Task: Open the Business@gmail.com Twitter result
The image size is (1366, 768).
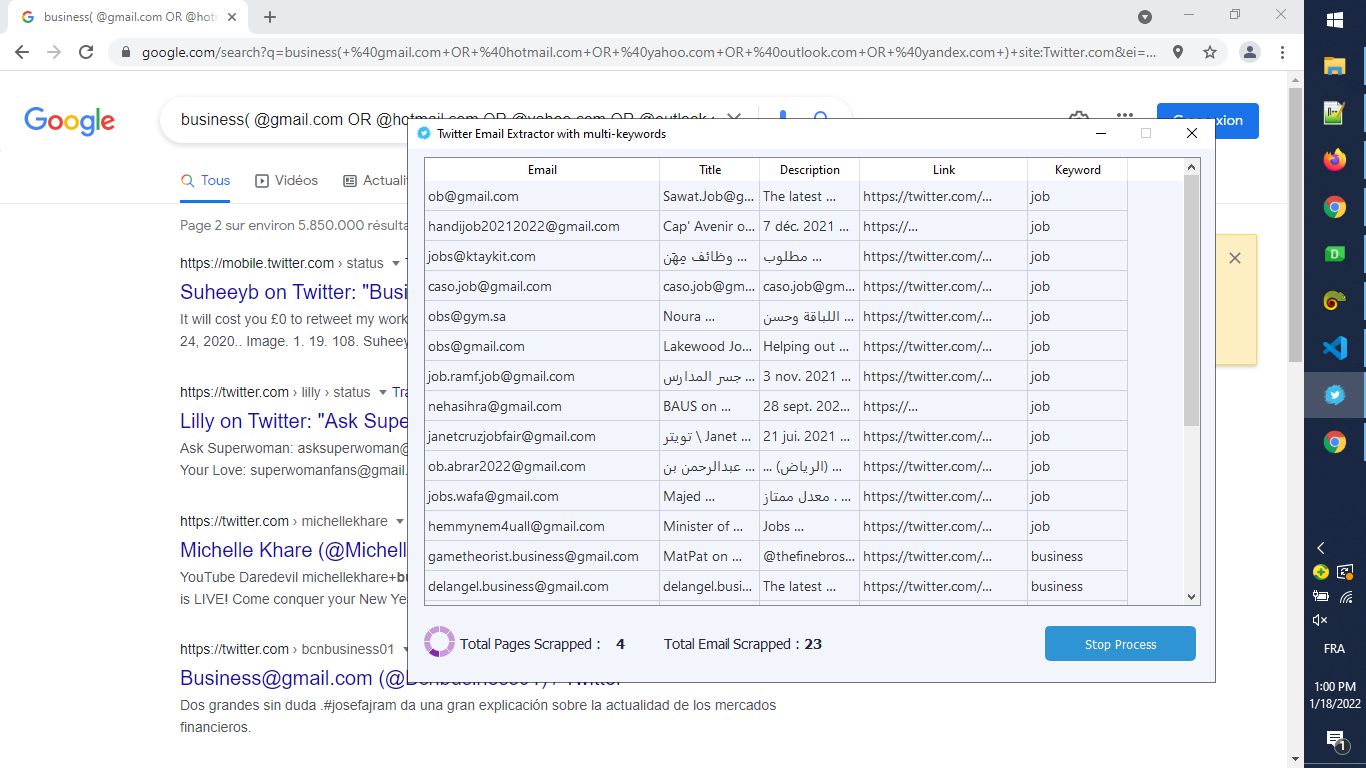Action: pyautogui.click(x=294, y=678)
